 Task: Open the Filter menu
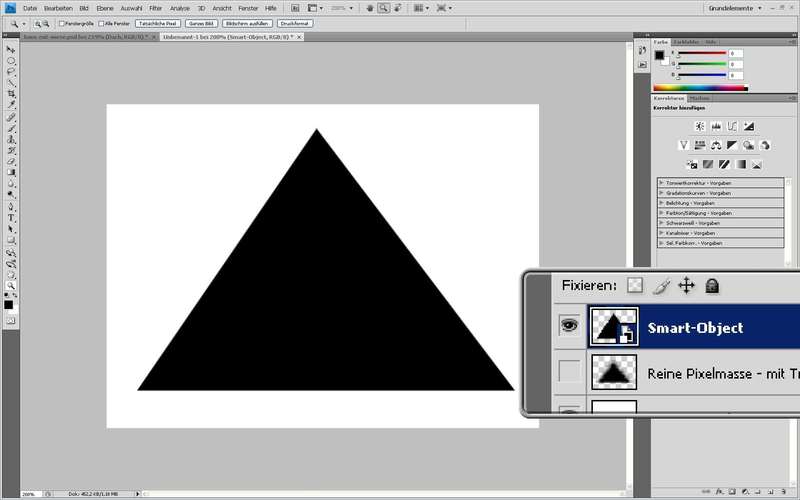coord(155,7)
